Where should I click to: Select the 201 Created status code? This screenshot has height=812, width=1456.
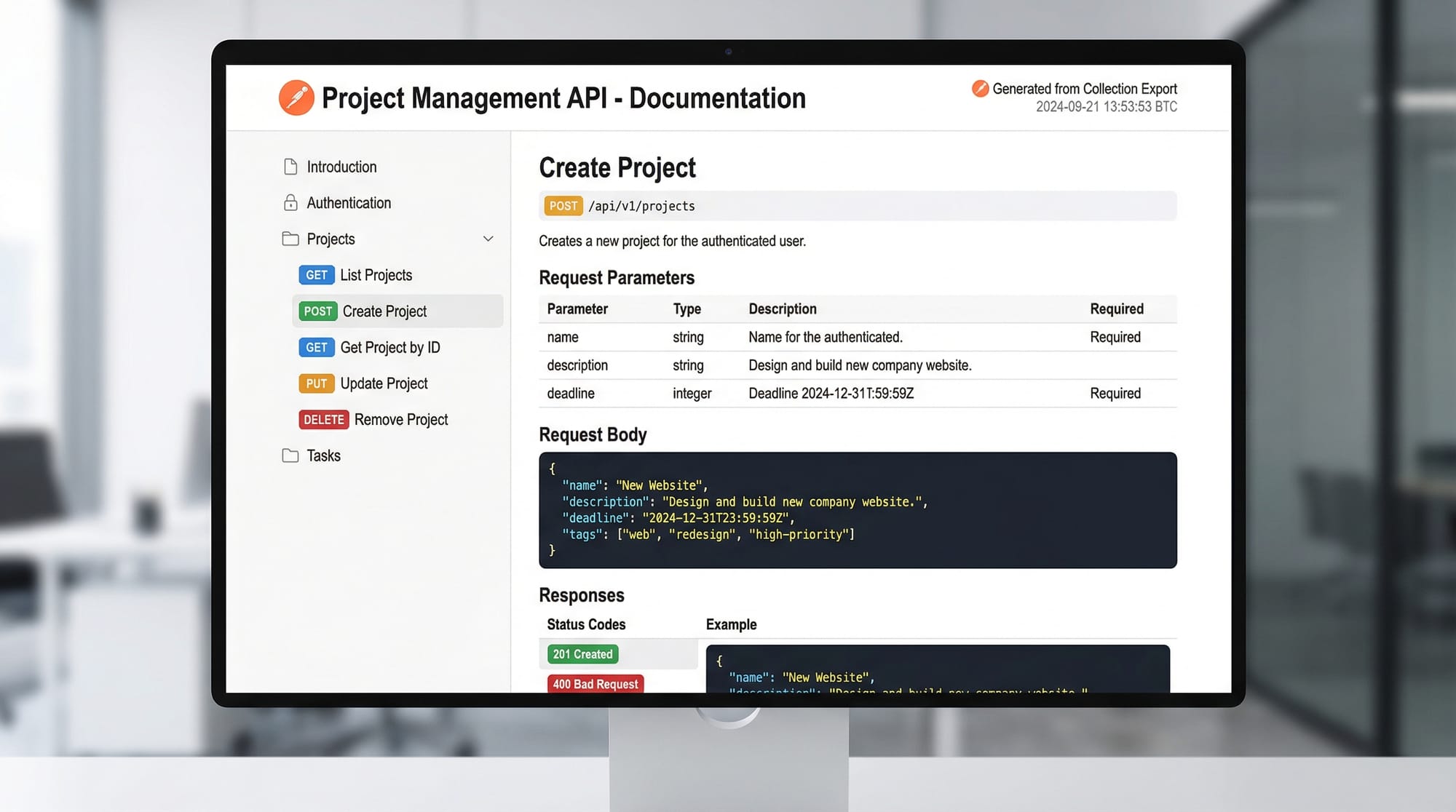[582, 654]
